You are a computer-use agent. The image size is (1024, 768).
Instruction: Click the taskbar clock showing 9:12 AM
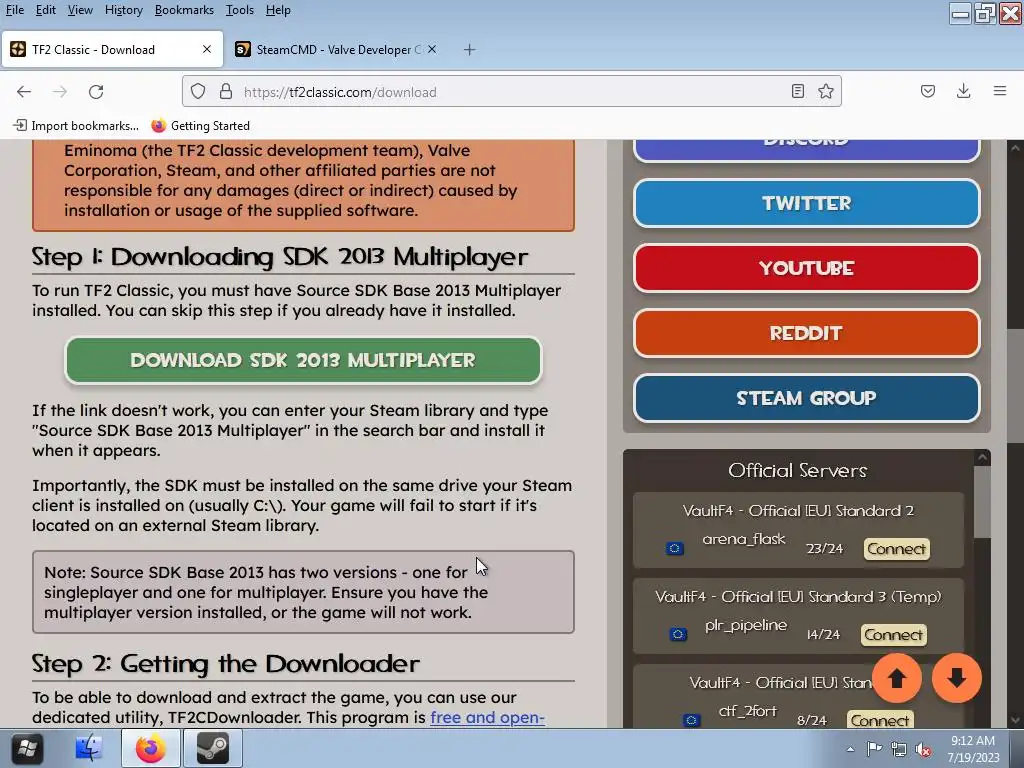tap(973, 749)
